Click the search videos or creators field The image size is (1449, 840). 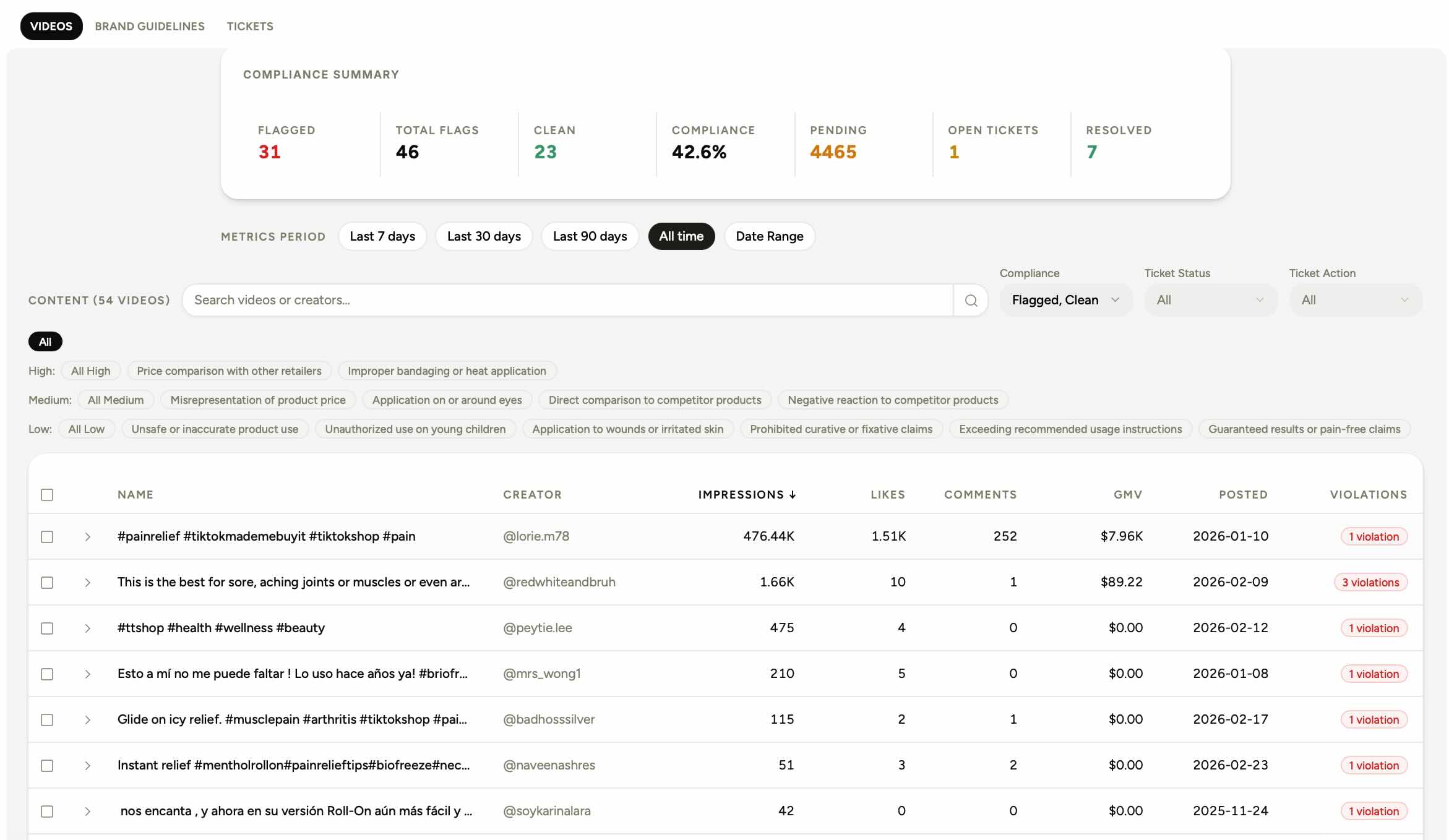pyautogui.click(x=557, y=300)
